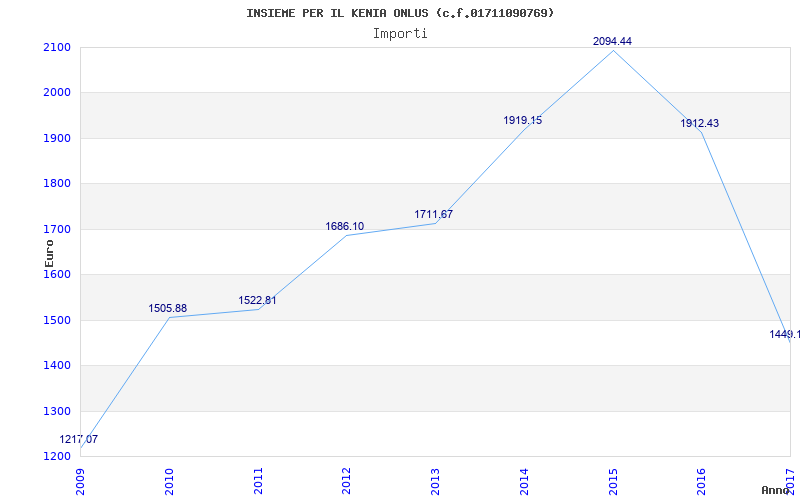This screenshot has height=500, width=800.
Task: Click the 2010 year label
Action: (x=169, y=481)
